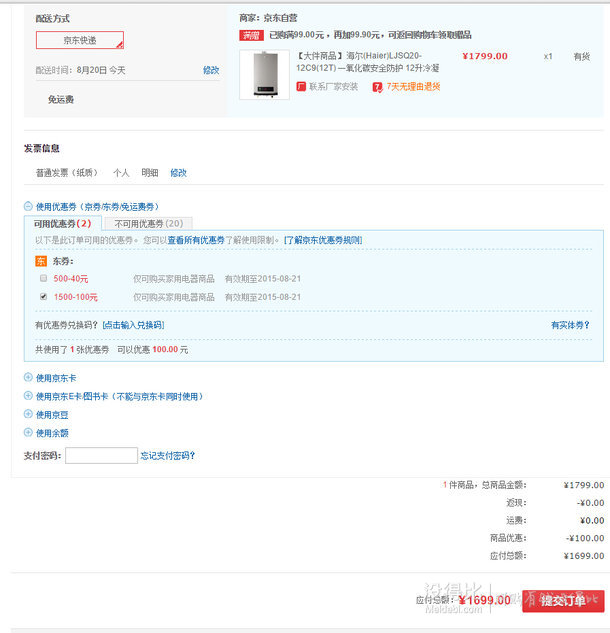Click the 免运费 shipping text
610x633 pixels.
click(61, 99)
